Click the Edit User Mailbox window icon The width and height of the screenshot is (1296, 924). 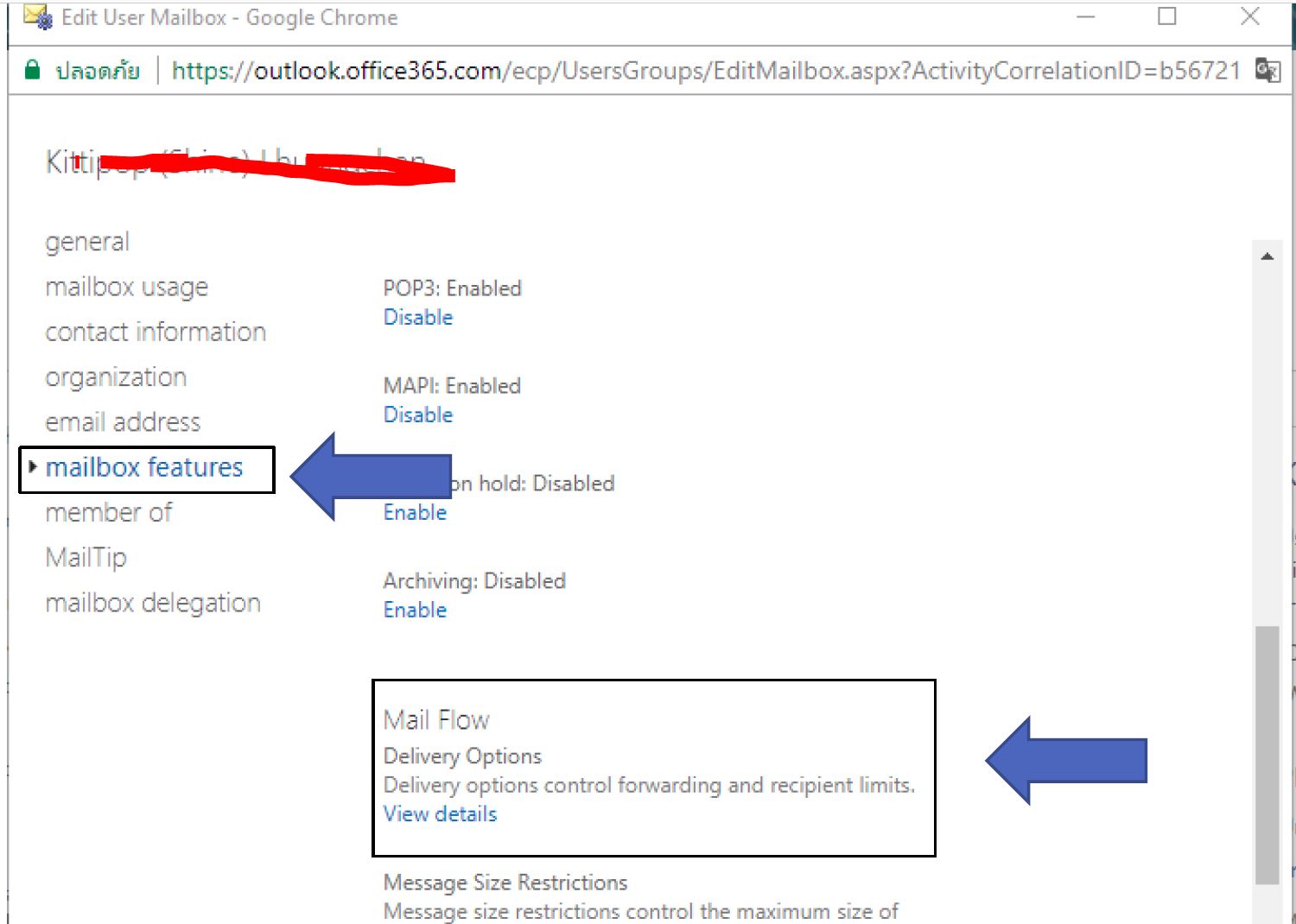(x=38, y=16)
